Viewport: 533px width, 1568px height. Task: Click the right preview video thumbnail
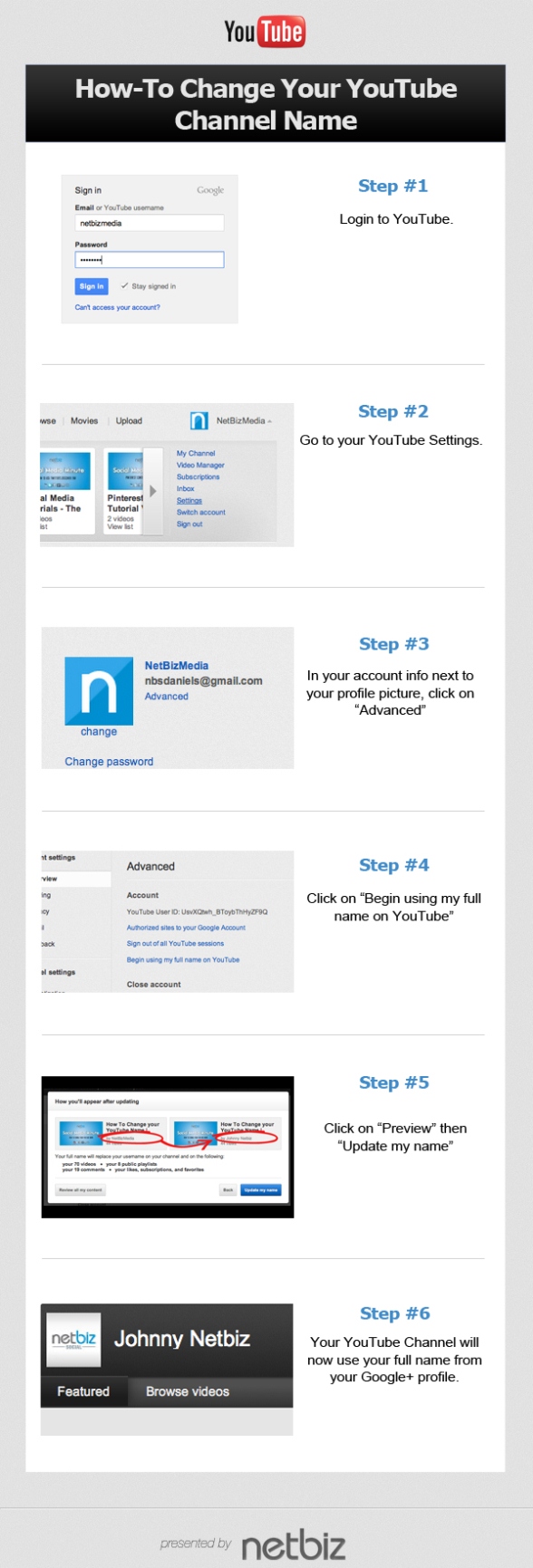(195, 1134)
